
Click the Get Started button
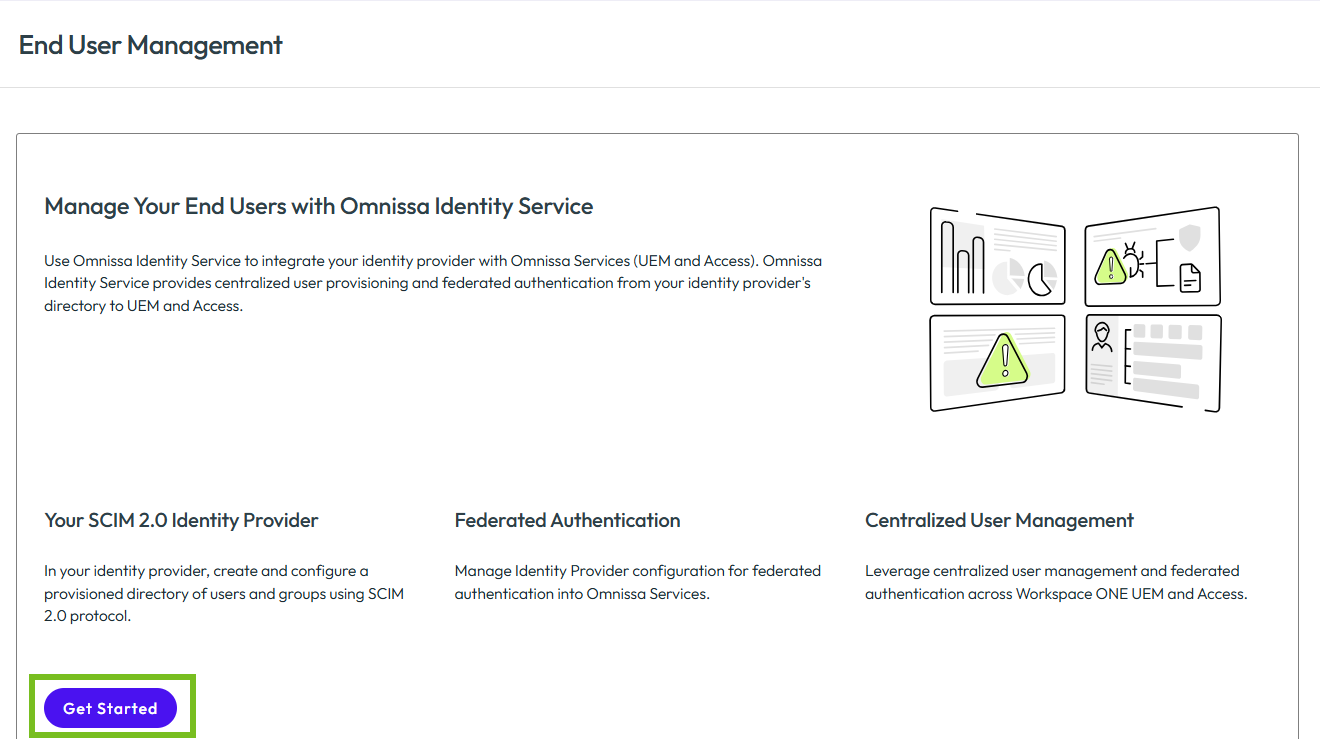click(110, 708)
